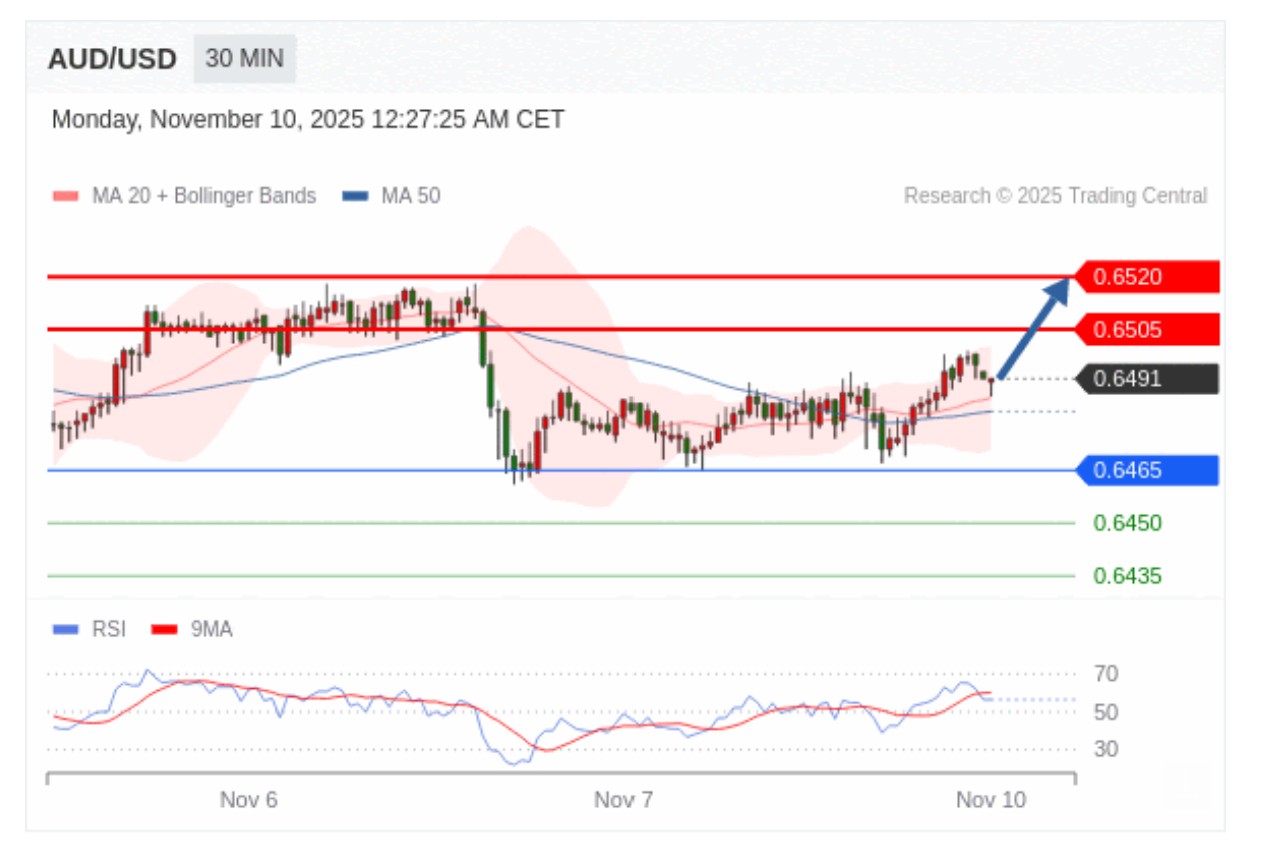This screenshot has width=1262, height=854.
Task: Click the Nov 6 date axis label
Action: coord(248,800)
